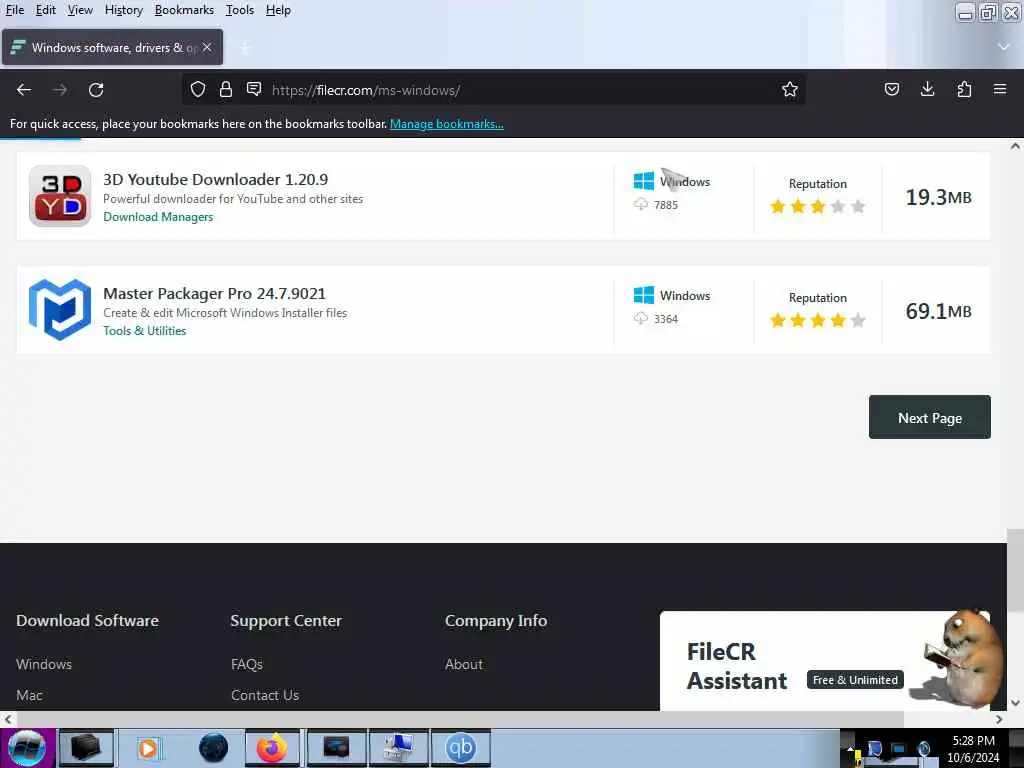Open the Mac footer link
Viewport: 1024px width, 768px height.
[29, 695]
